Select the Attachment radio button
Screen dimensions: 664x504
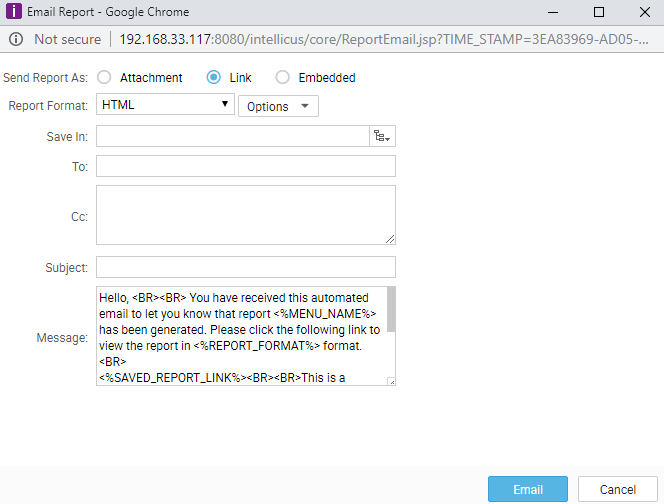(x=104, y=78)
